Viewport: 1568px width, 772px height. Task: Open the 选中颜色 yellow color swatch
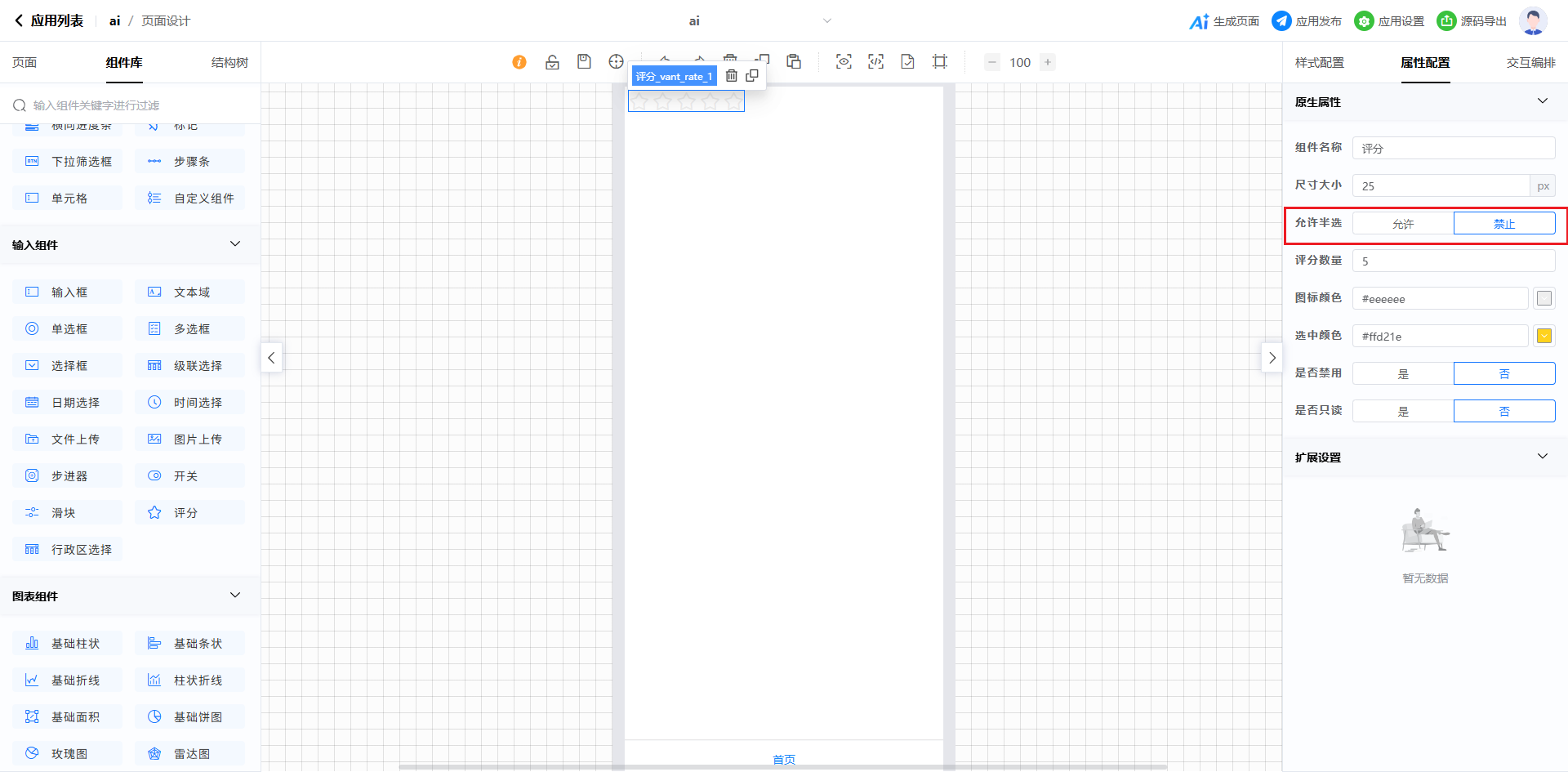1543,336
